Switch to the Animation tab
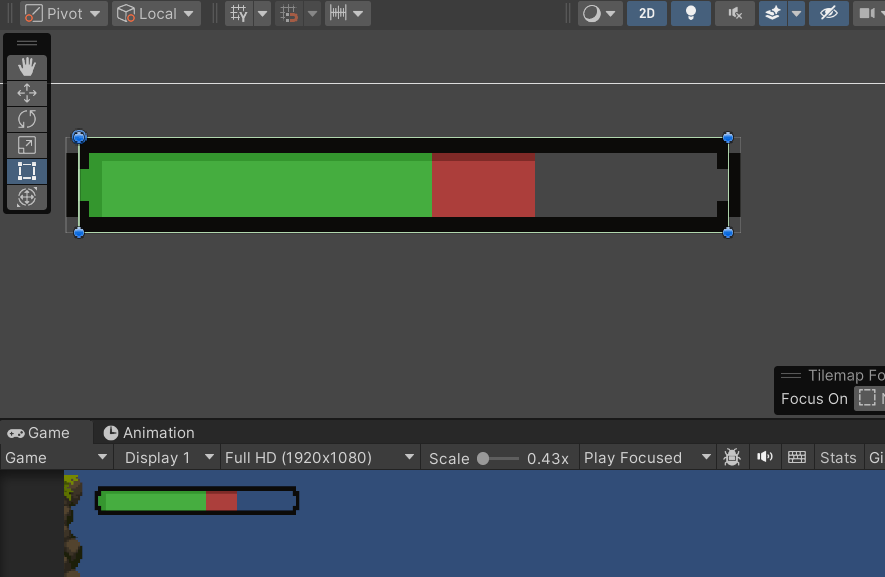The image size is (885, 577). point(150,433)
